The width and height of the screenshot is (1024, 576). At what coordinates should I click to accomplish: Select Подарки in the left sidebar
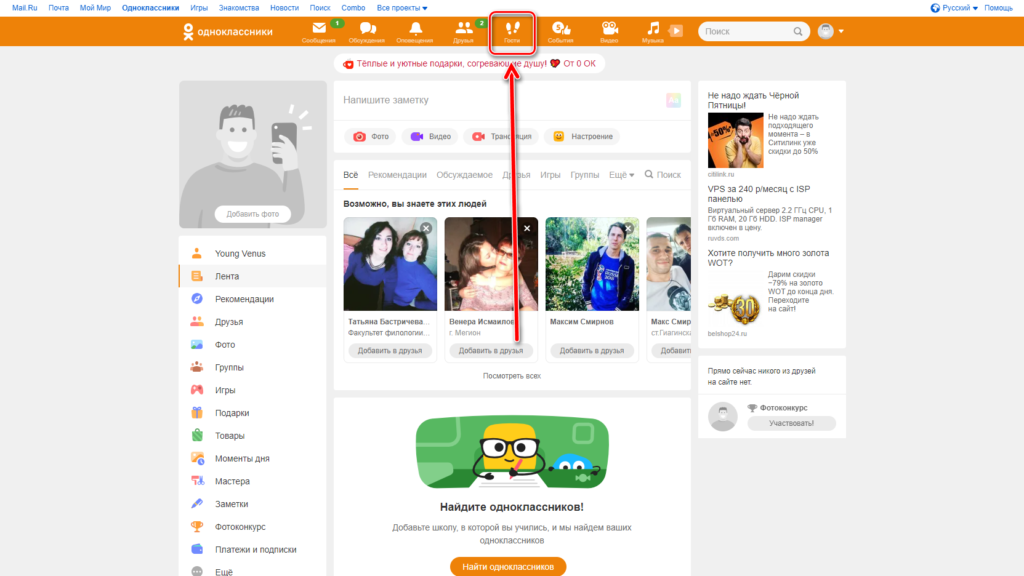(x=232, y=413)
